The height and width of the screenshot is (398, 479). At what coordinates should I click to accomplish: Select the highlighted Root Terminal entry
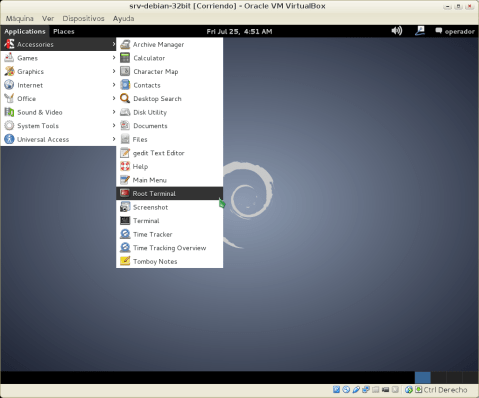click(x=169, y=193)
